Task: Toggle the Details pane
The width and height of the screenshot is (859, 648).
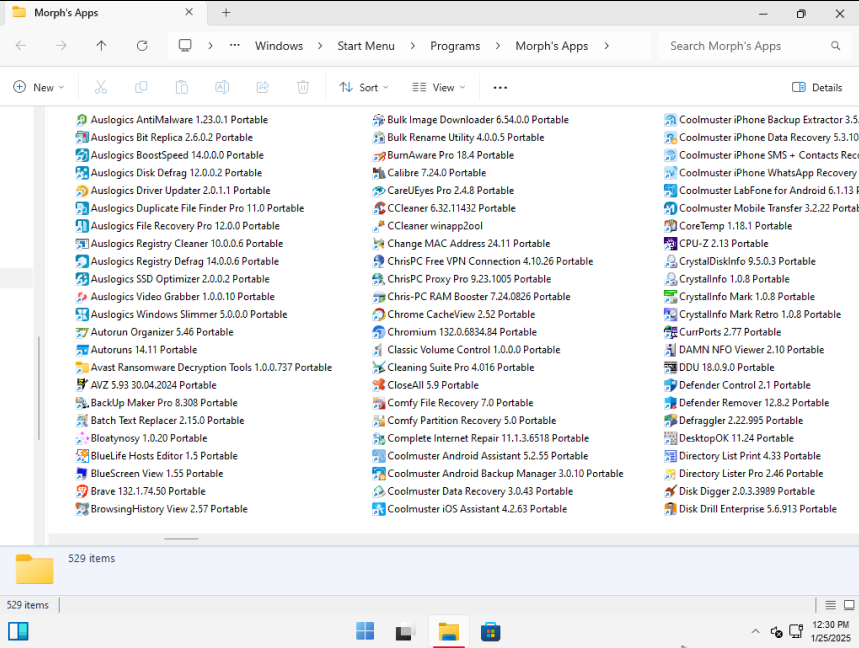Action: tap(817, 87)
